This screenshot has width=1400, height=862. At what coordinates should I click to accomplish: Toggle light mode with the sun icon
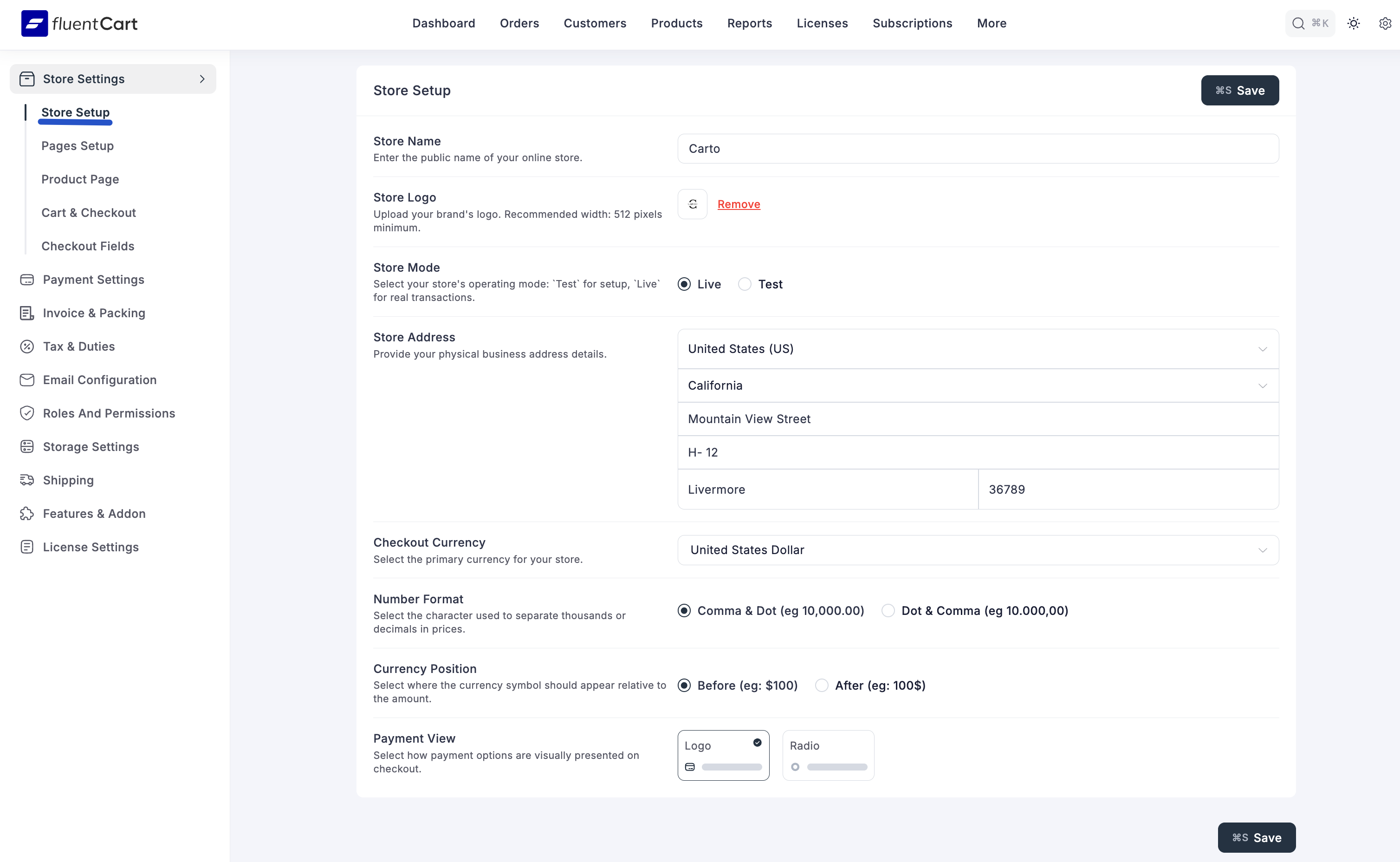[x=1353, y=23]
